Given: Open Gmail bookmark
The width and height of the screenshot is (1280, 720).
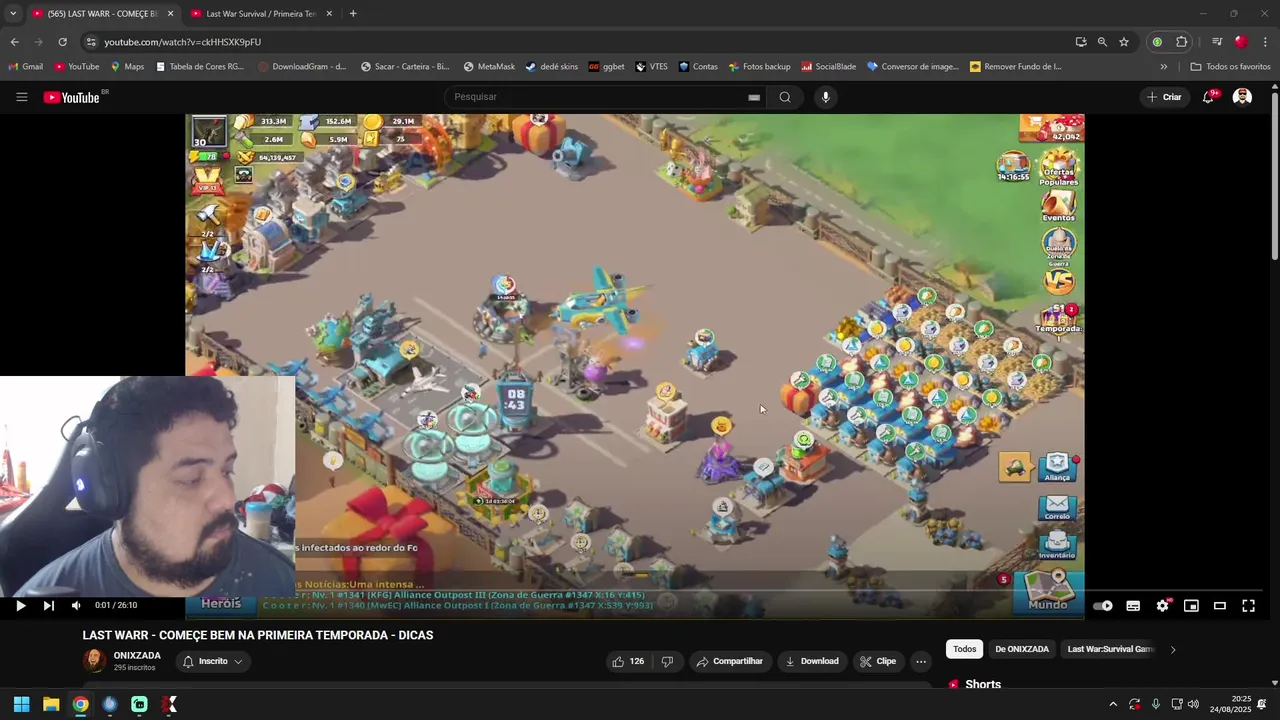Looking at the screenshot, I should (26, 67).
